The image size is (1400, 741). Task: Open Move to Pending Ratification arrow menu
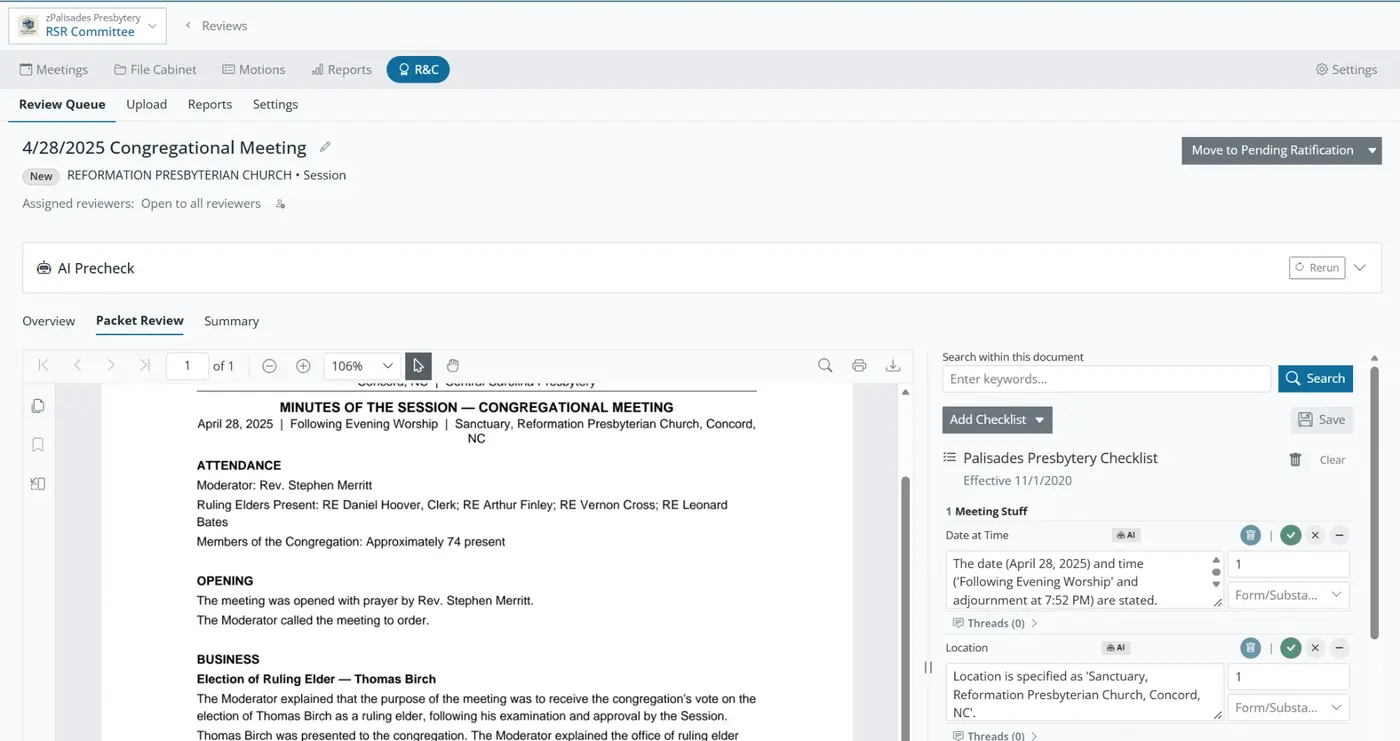pyautogui.click(x=1373, y=151)
